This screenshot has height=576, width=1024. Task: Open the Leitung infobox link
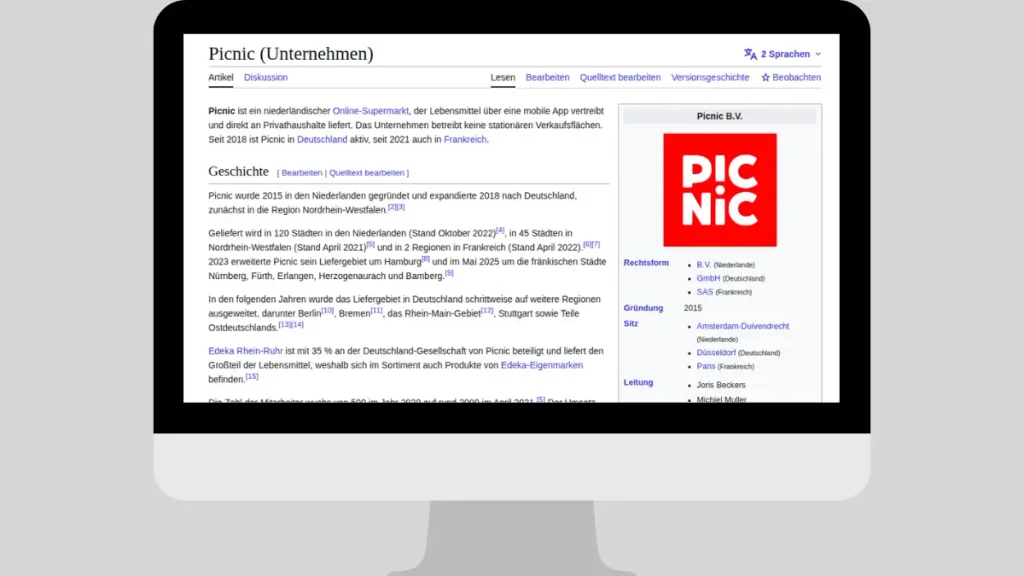point(638,382)
